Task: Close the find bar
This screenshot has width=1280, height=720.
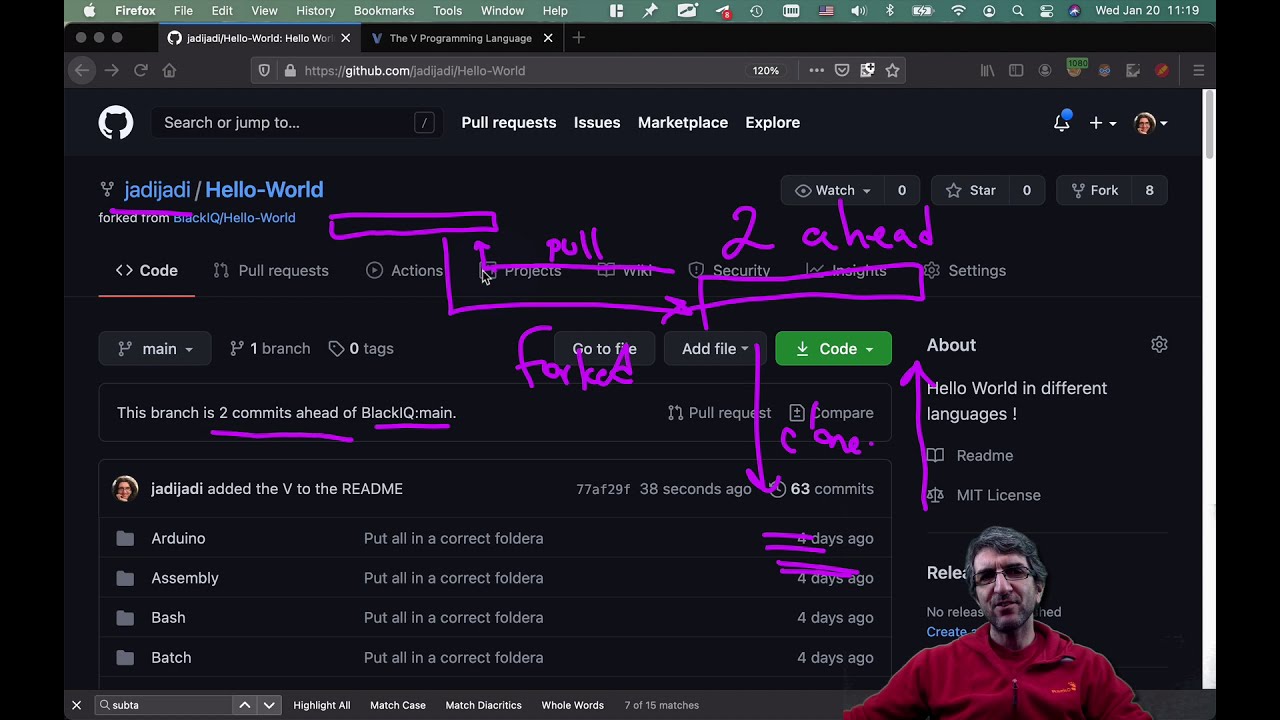Action: click(76, 705)
